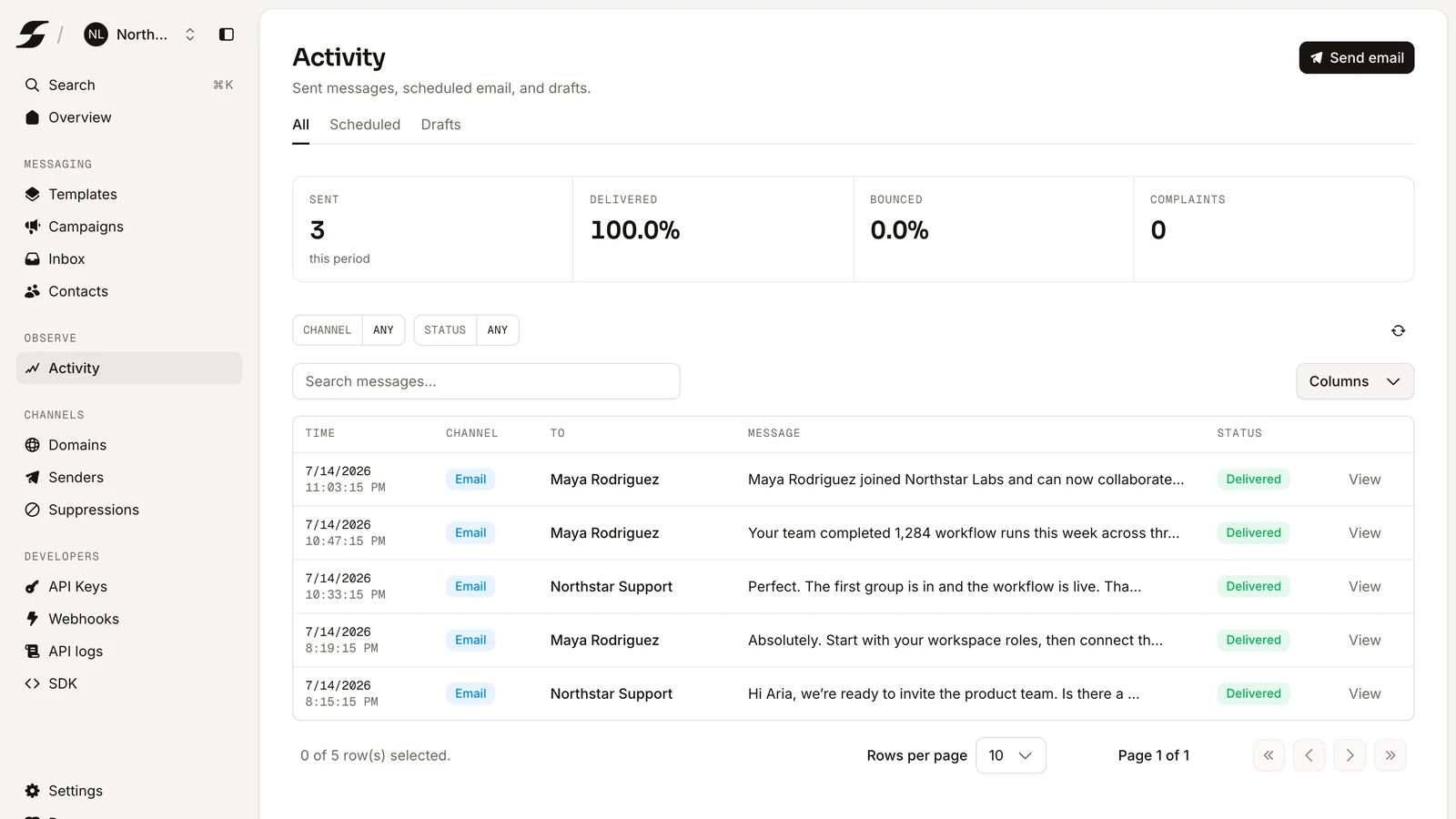
Task: Open Templates in the sidebar
Action: (x=129, y=194)
